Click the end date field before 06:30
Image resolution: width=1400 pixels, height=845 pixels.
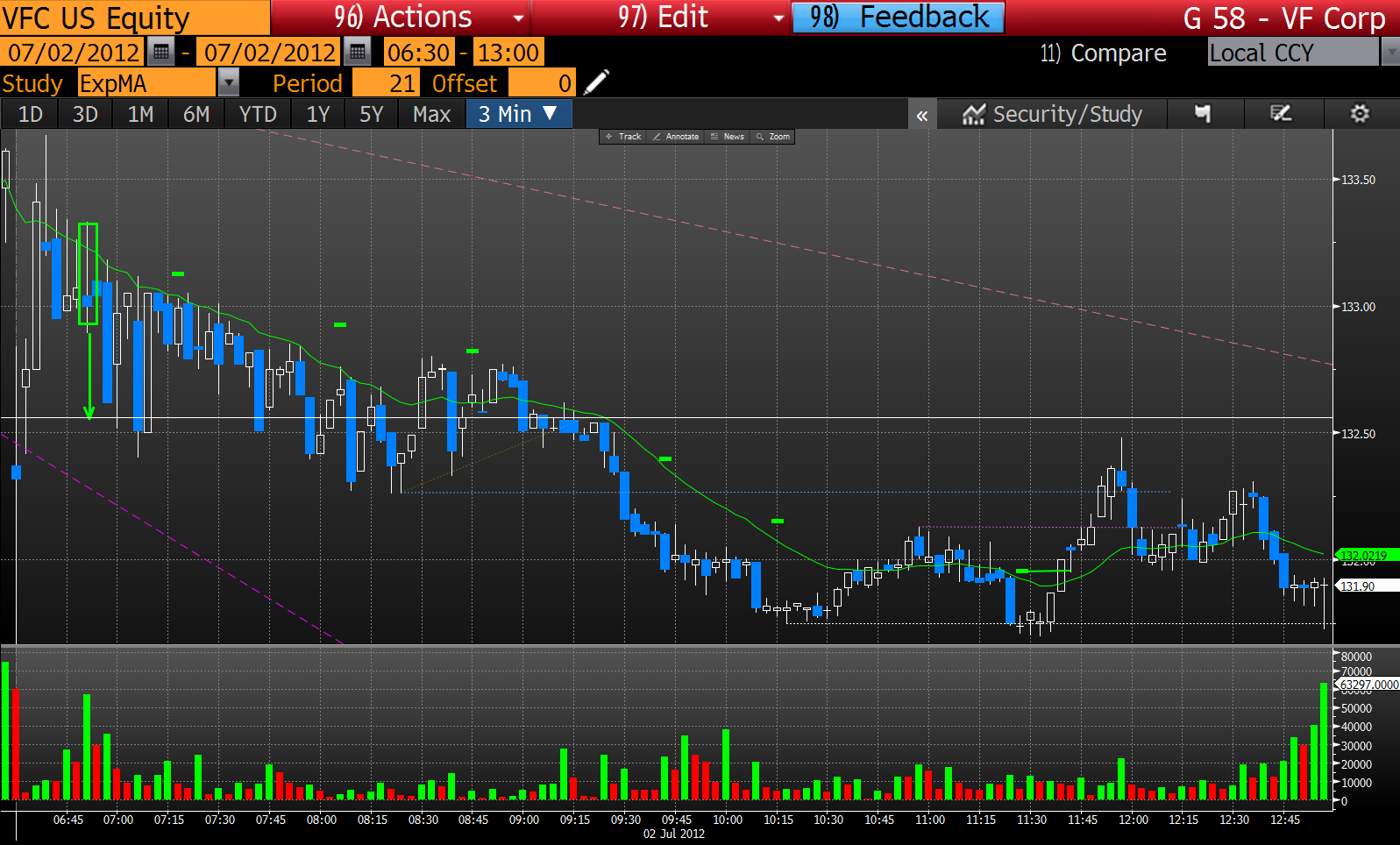pyautogui.click(x=270, y=53)
